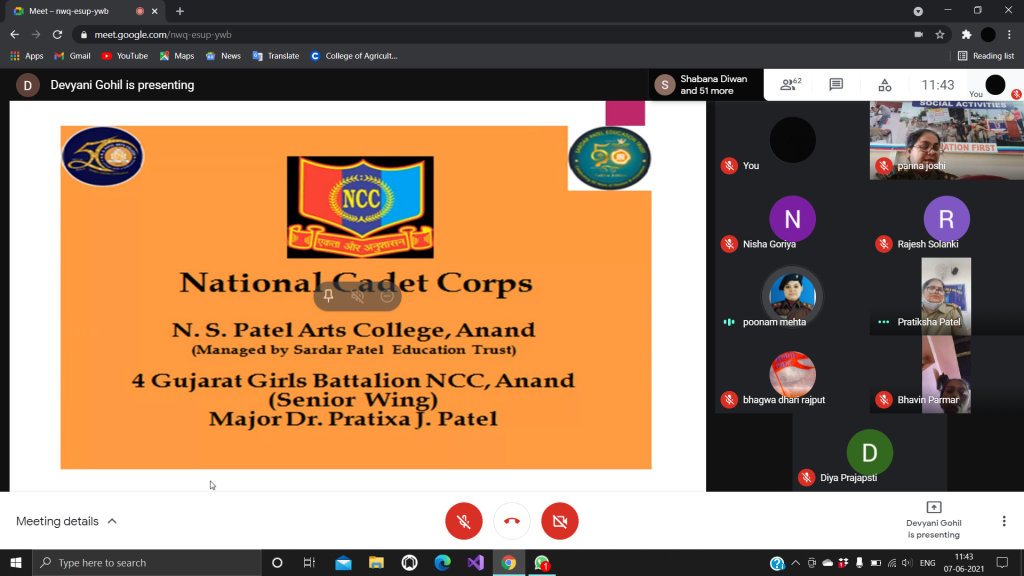The width and height of the screenshot is (1024, 576).
Task: Open the Chrome extensions puzzle icon
Action: click(x=967, y=35)
